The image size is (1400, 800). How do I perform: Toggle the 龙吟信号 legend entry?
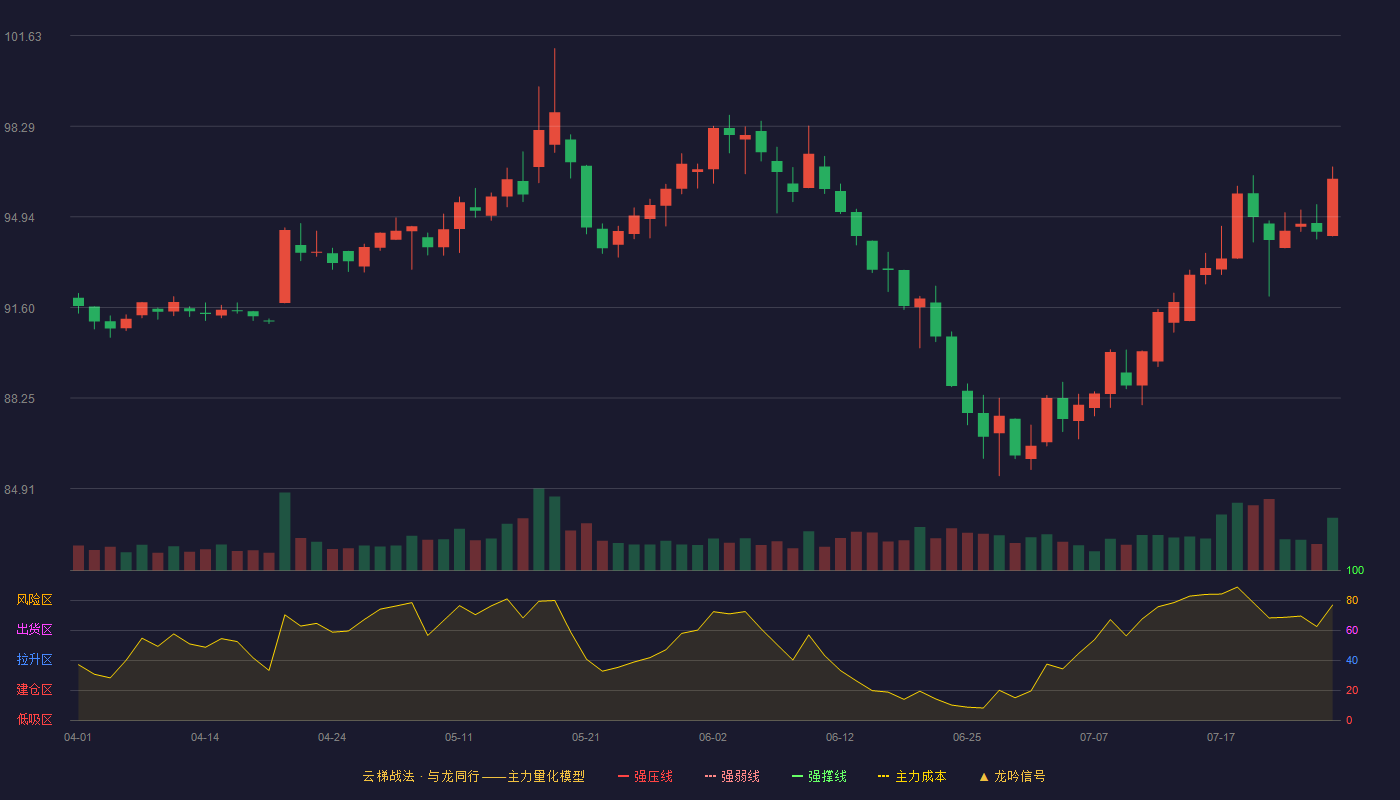[x=1012, y=776]
